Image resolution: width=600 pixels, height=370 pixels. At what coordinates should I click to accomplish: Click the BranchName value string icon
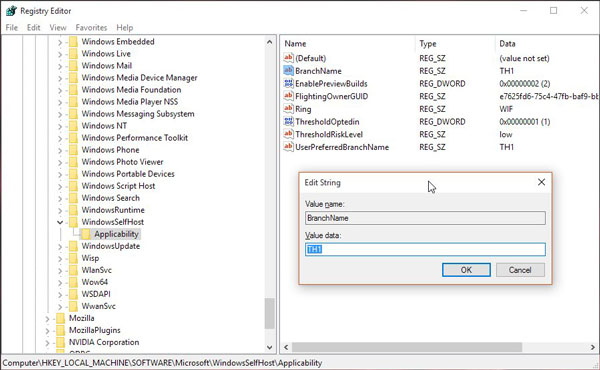point(288,70)
